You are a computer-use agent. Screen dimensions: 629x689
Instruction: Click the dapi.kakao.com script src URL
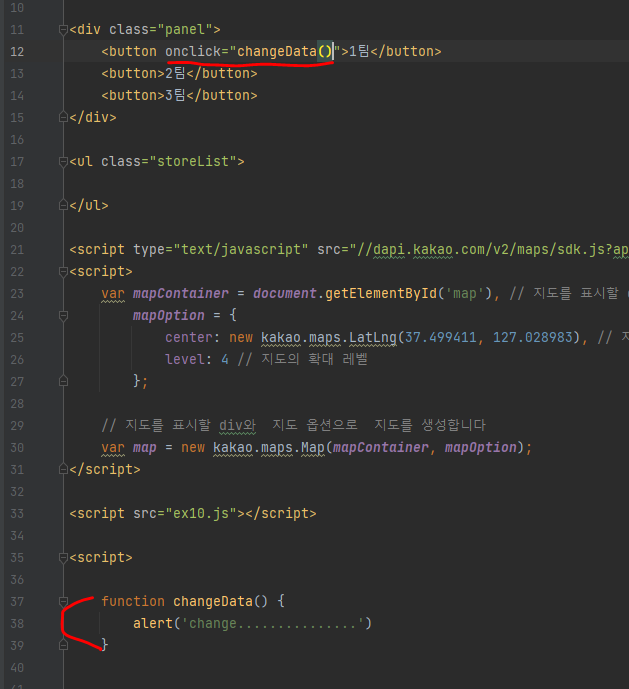pos(489,250)
